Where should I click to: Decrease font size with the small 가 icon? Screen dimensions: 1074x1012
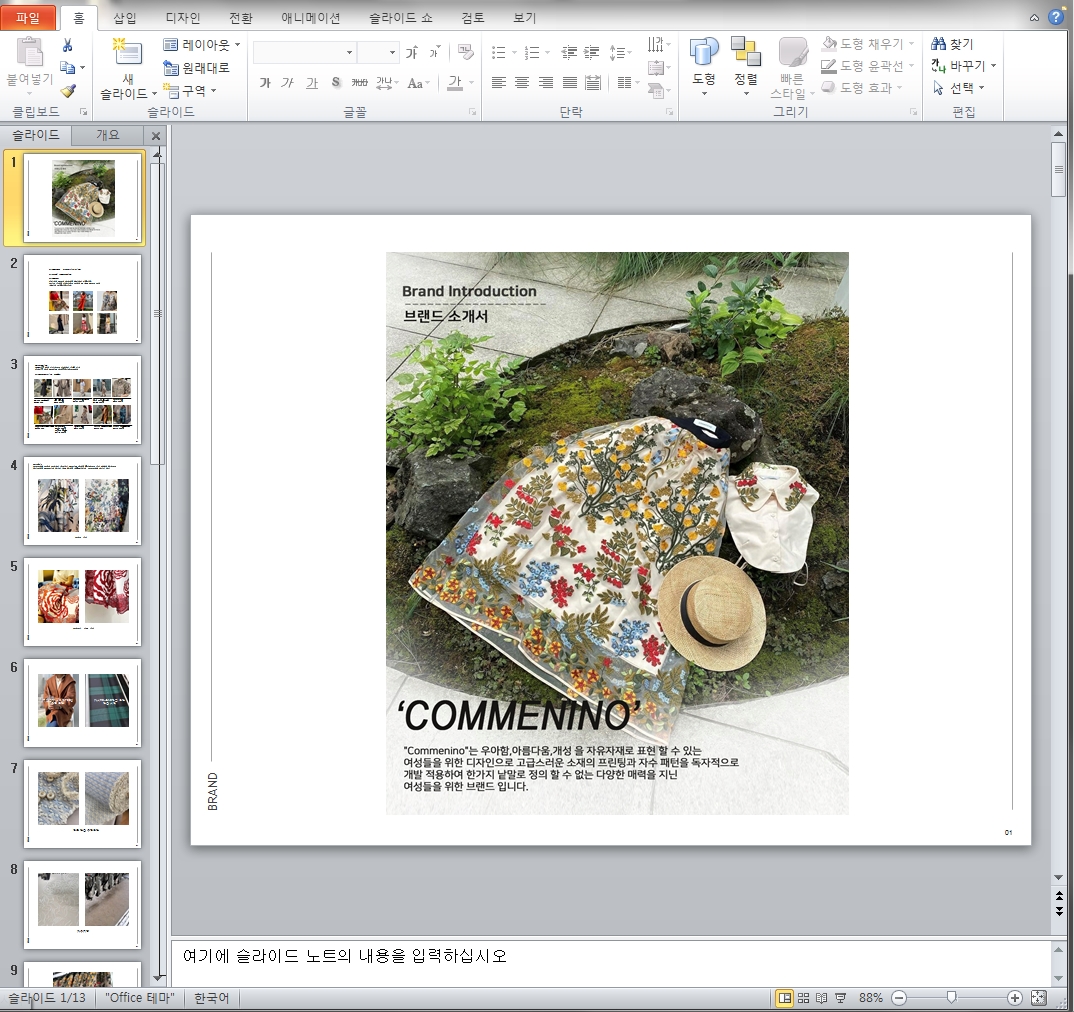434,53
